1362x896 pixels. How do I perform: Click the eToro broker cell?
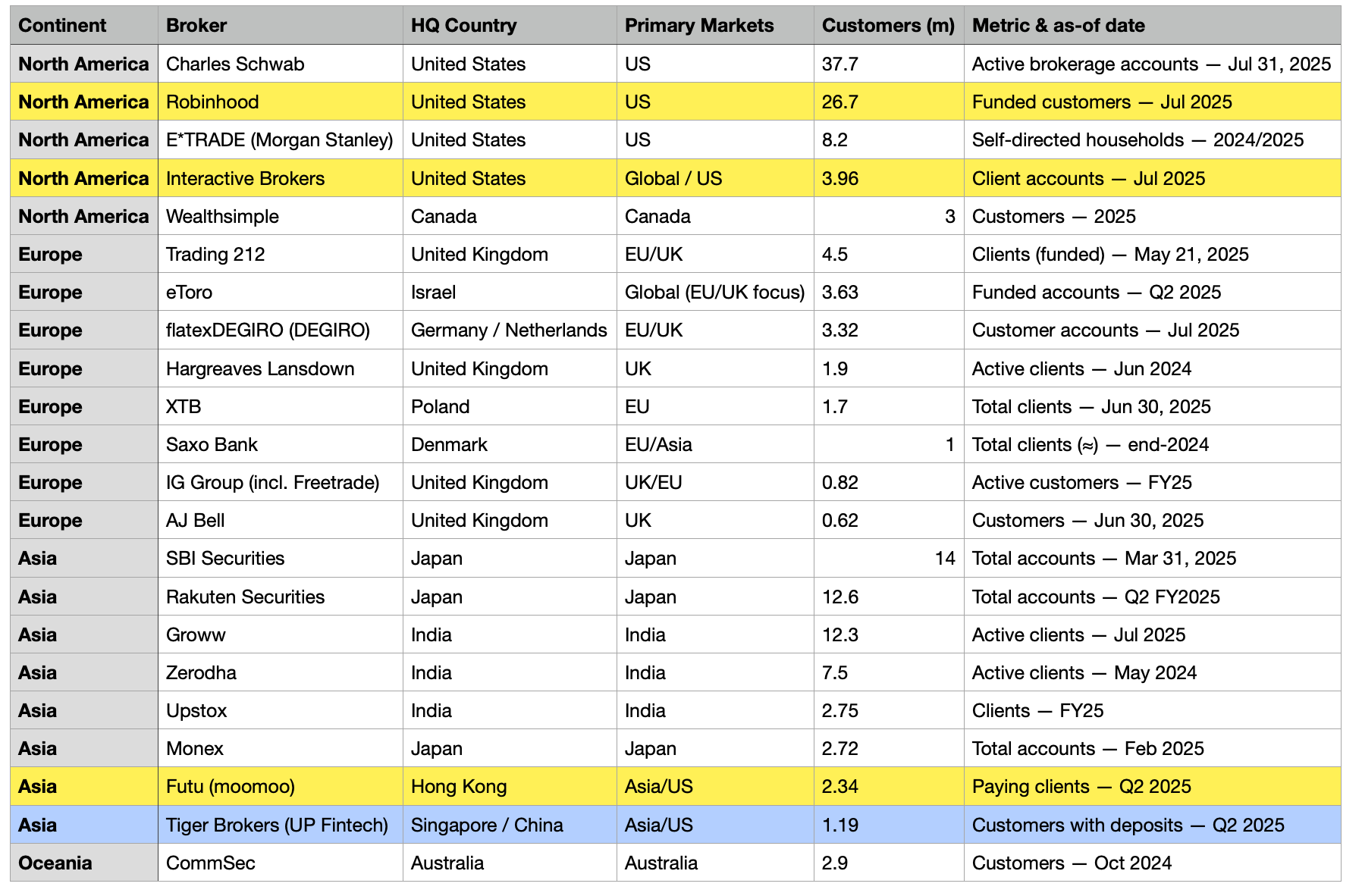[x=281, y=292]
